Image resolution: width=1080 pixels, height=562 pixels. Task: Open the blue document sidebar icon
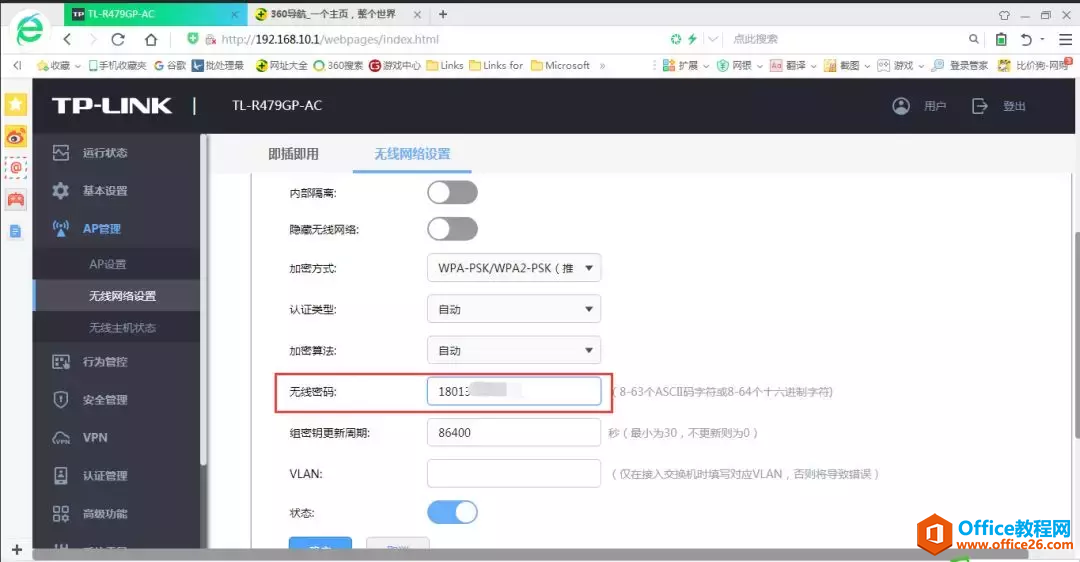click(16, 231)
